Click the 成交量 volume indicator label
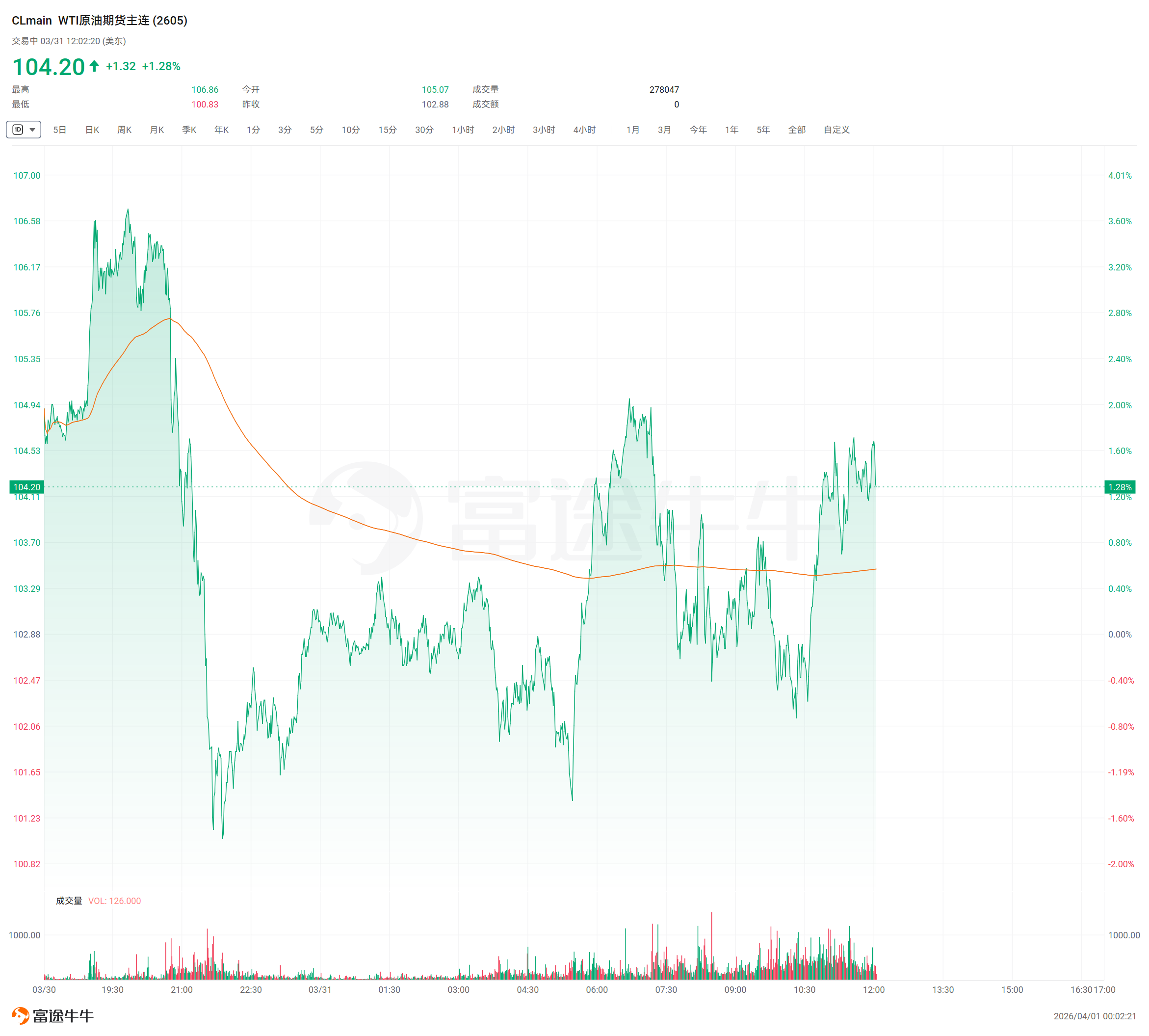 click(x=69, y=901)
